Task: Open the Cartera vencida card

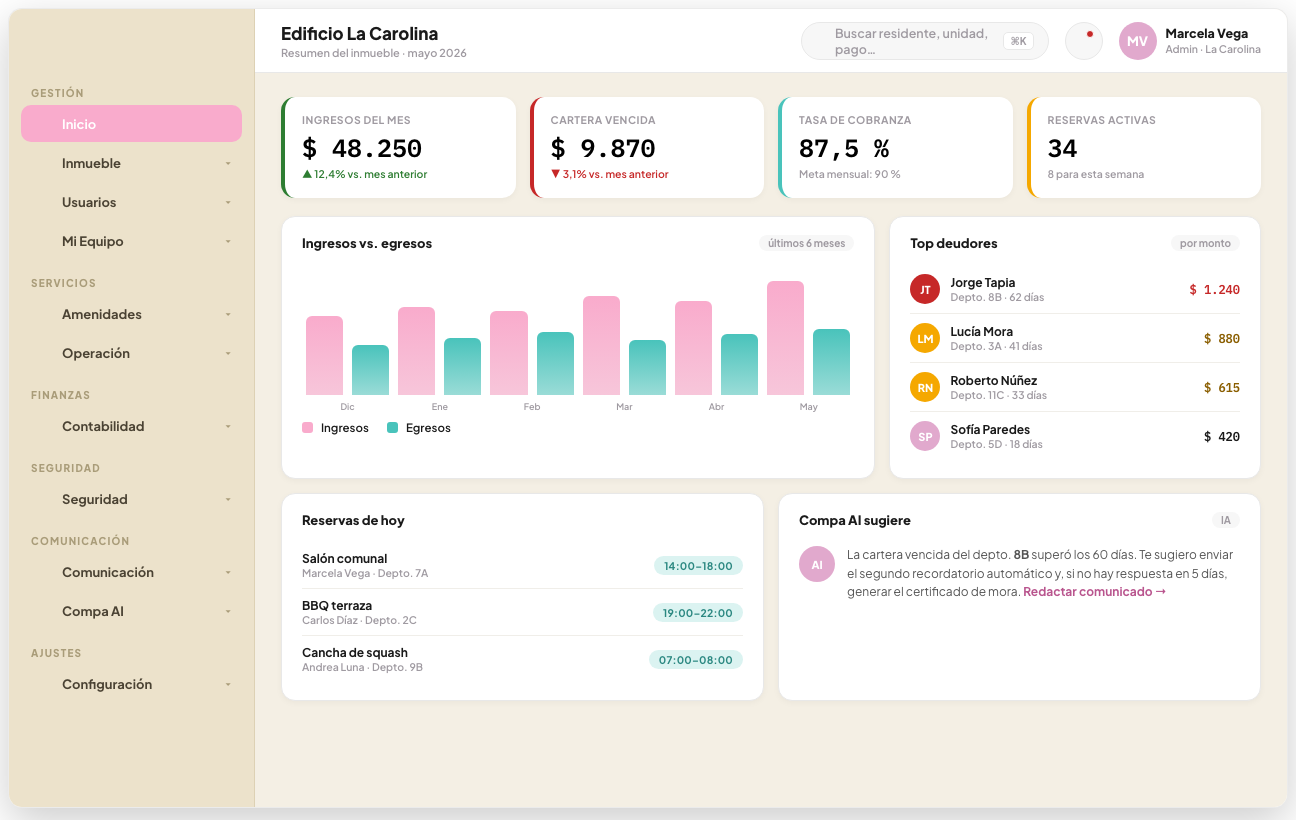Action: (647, 147)
